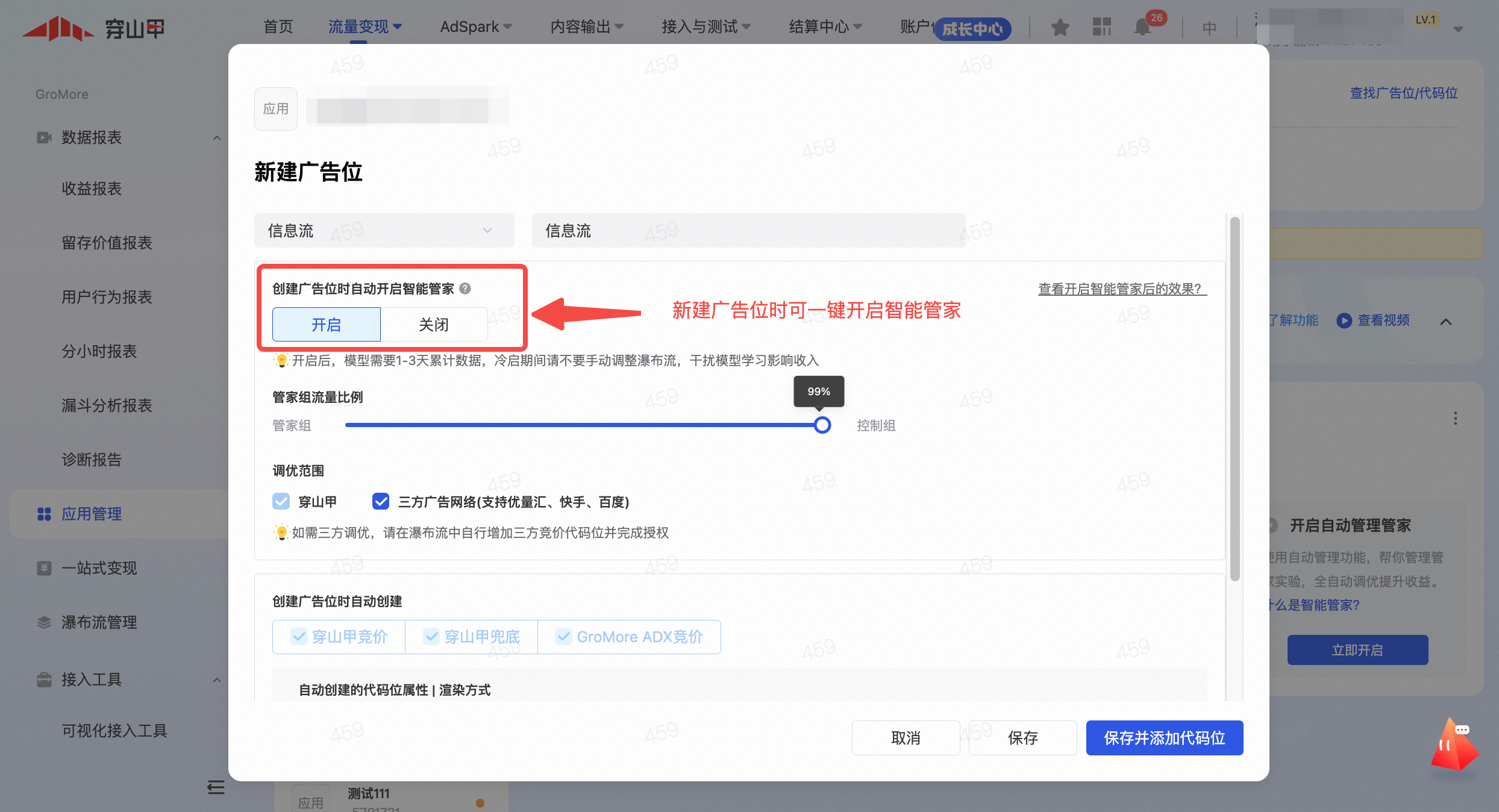Screen dimensions: 1499x812
Task: Collapse the sidebar with bottom menu icon
Action: point(216,787)
